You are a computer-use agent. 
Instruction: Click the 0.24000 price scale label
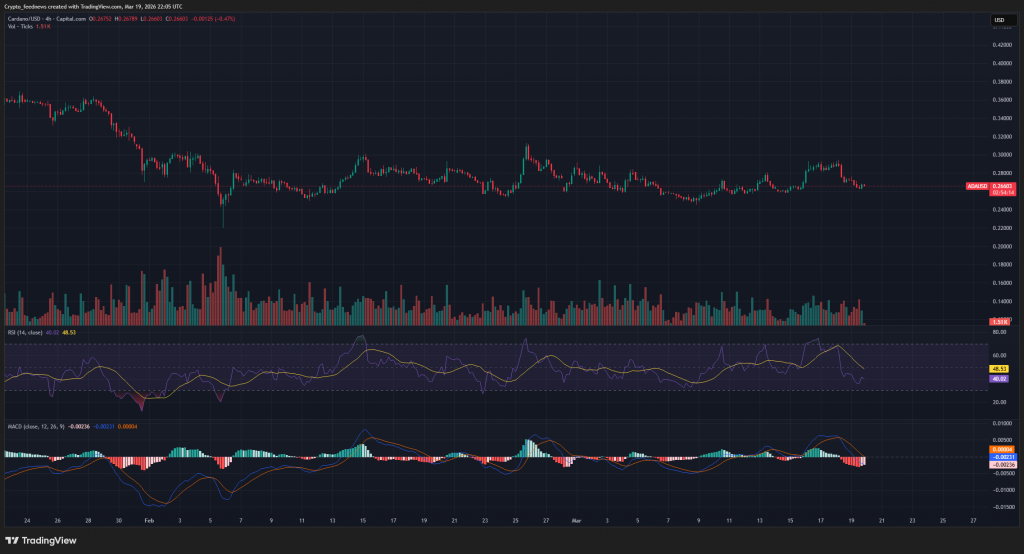1002,210
